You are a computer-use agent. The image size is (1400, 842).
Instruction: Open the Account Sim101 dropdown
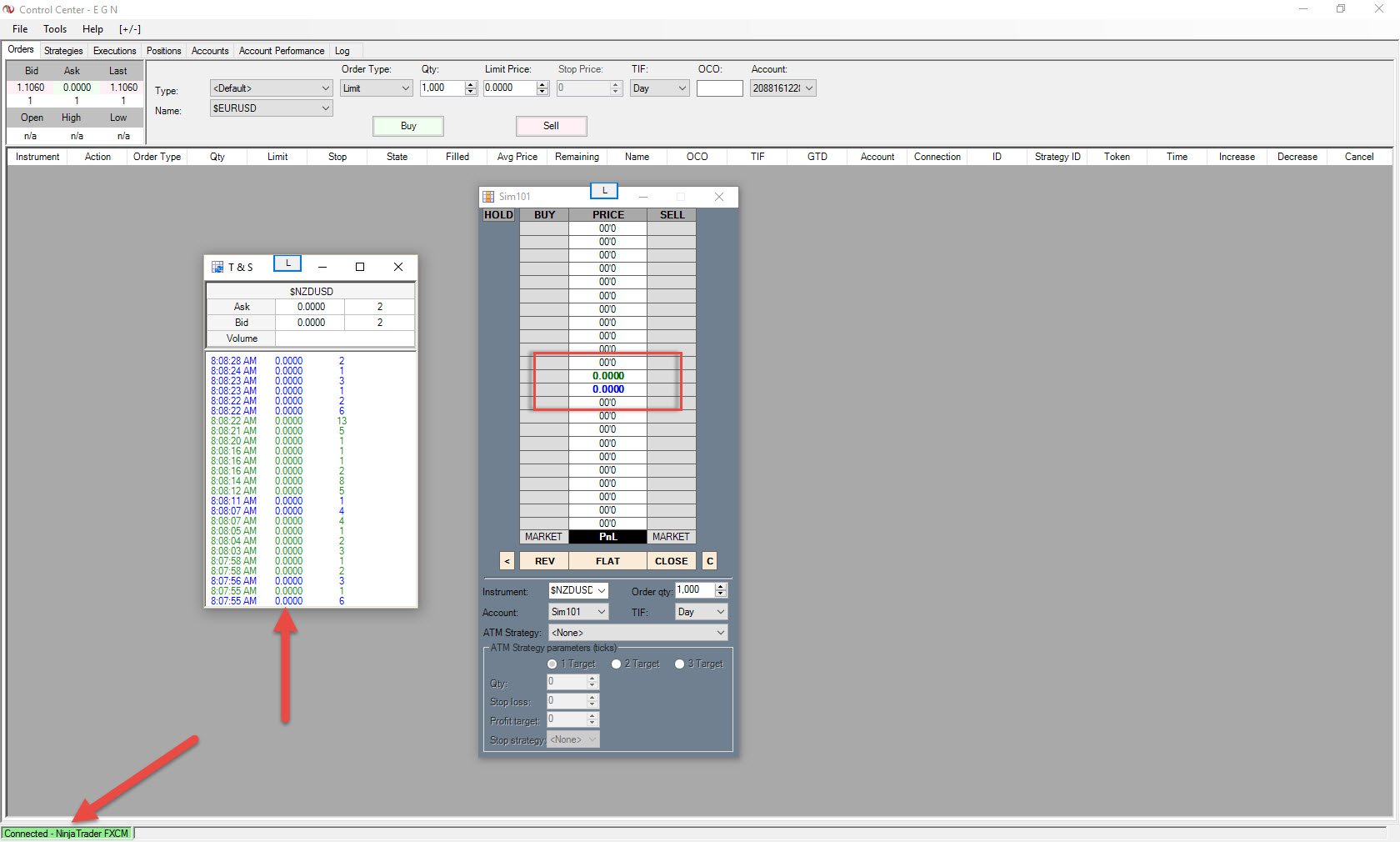(x=578, y=612)
